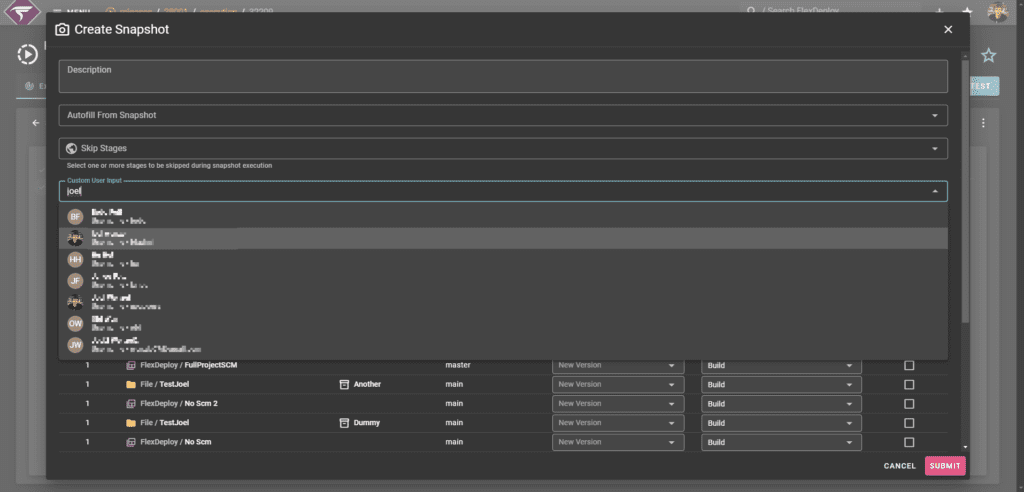Open the Autofill From Snapshot dropdown
1024x492 pixels.
point(503,115)
